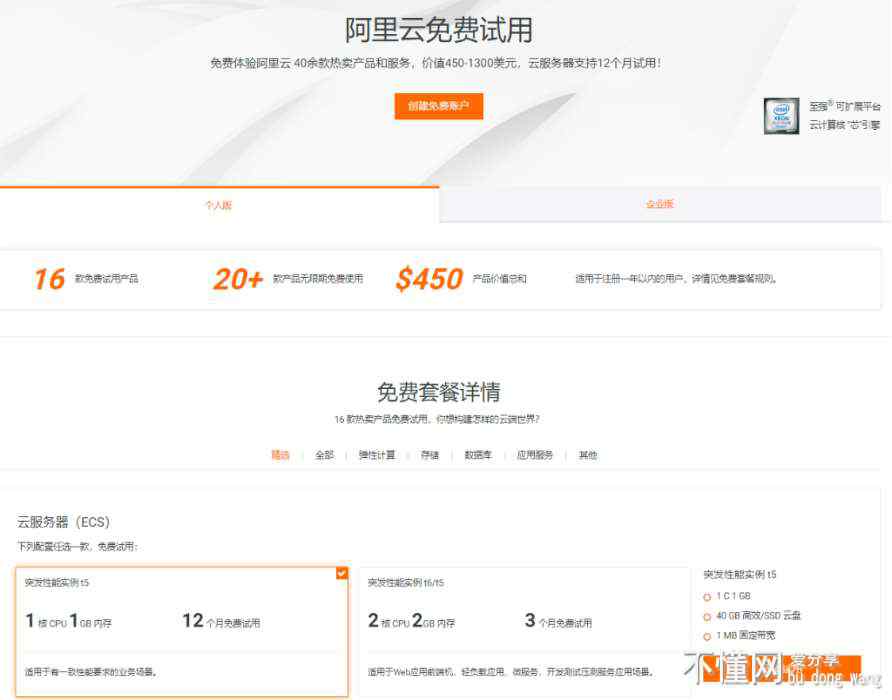Select the 其他 filter tab

pos(588,455)
